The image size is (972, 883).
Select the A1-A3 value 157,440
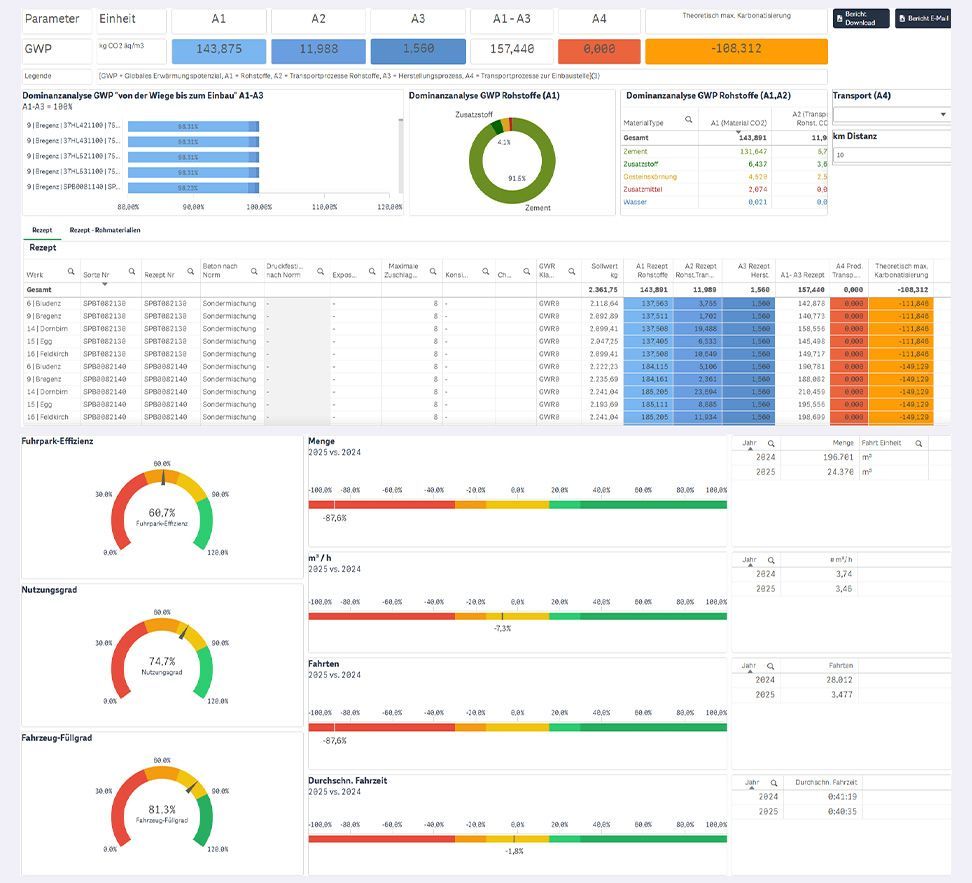pos(512,49)
